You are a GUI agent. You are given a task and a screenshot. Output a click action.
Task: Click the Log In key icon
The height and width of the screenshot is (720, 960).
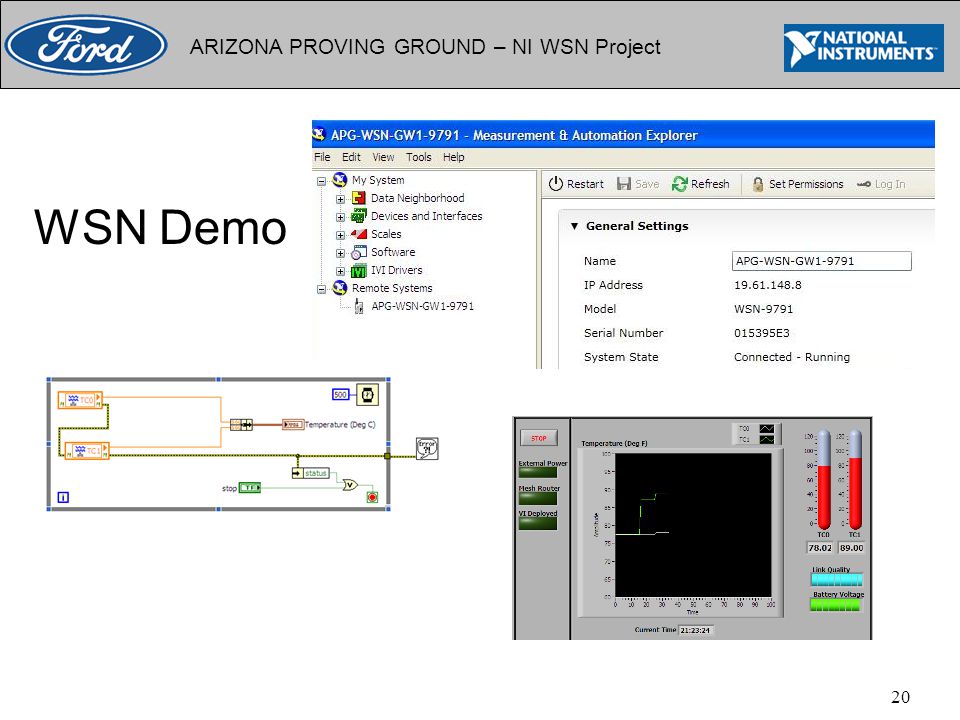864,184
